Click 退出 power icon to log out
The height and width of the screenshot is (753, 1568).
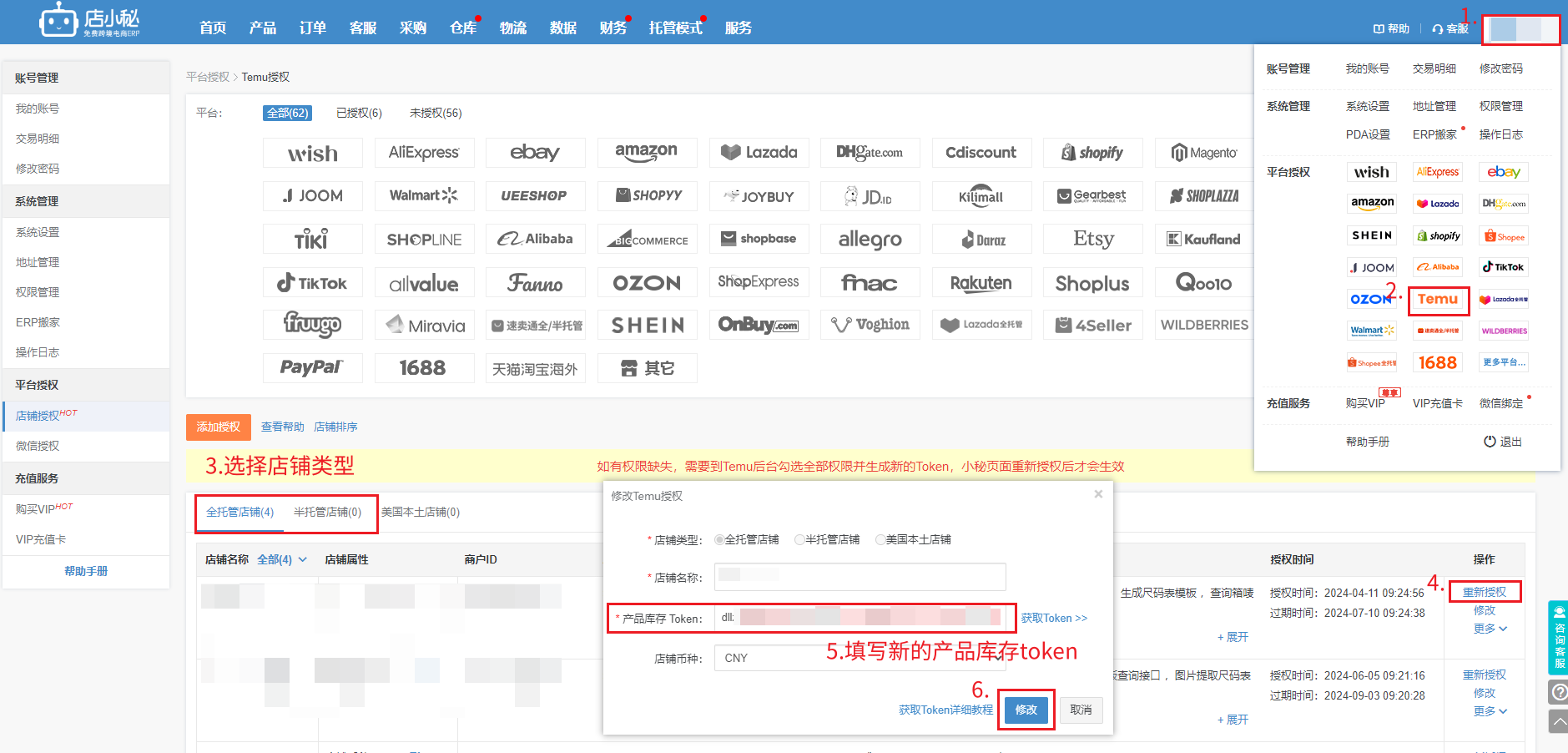point(1490,442)
